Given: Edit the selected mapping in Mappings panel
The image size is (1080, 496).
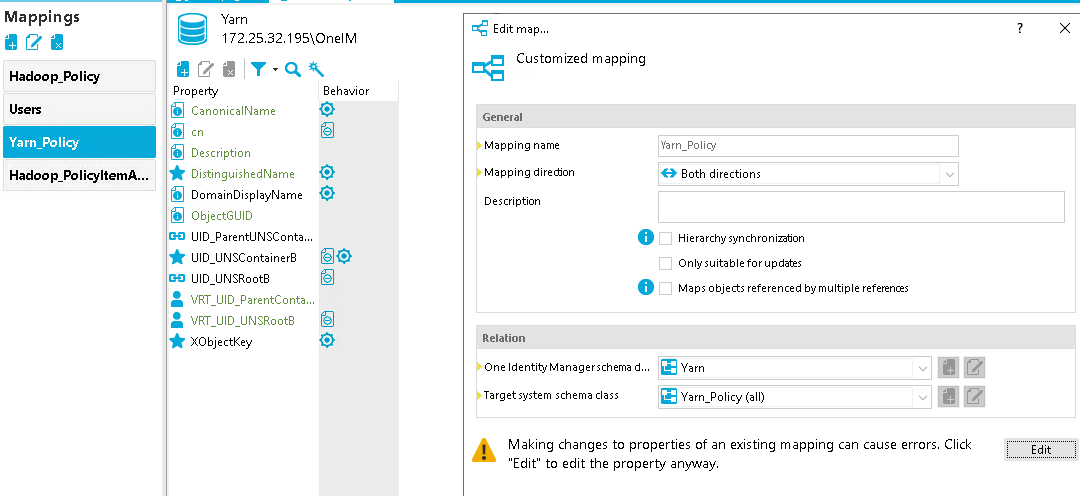Looking at the screenshot, I should pyautogui.click(x=33, y=42).
